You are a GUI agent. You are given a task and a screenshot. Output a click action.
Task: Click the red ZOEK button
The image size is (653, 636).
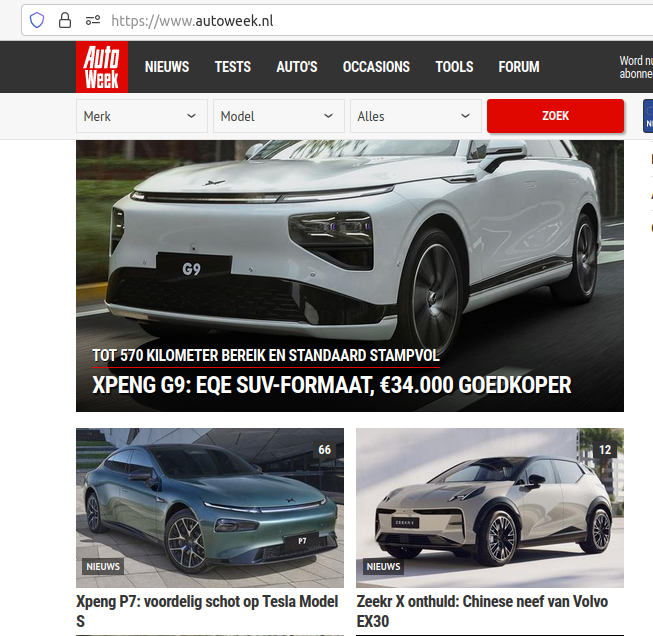coord(556,116)
